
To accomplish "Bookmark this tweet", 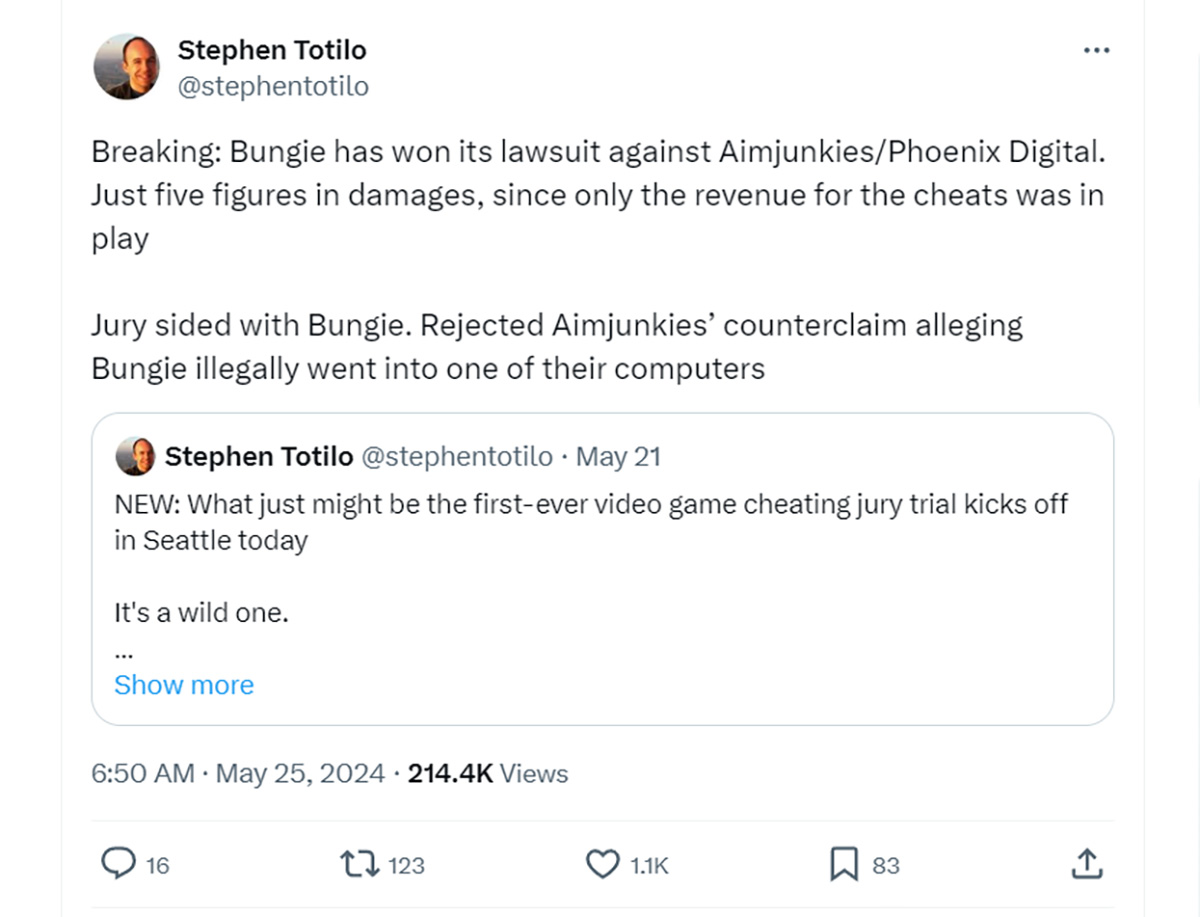I will (844, 864).
